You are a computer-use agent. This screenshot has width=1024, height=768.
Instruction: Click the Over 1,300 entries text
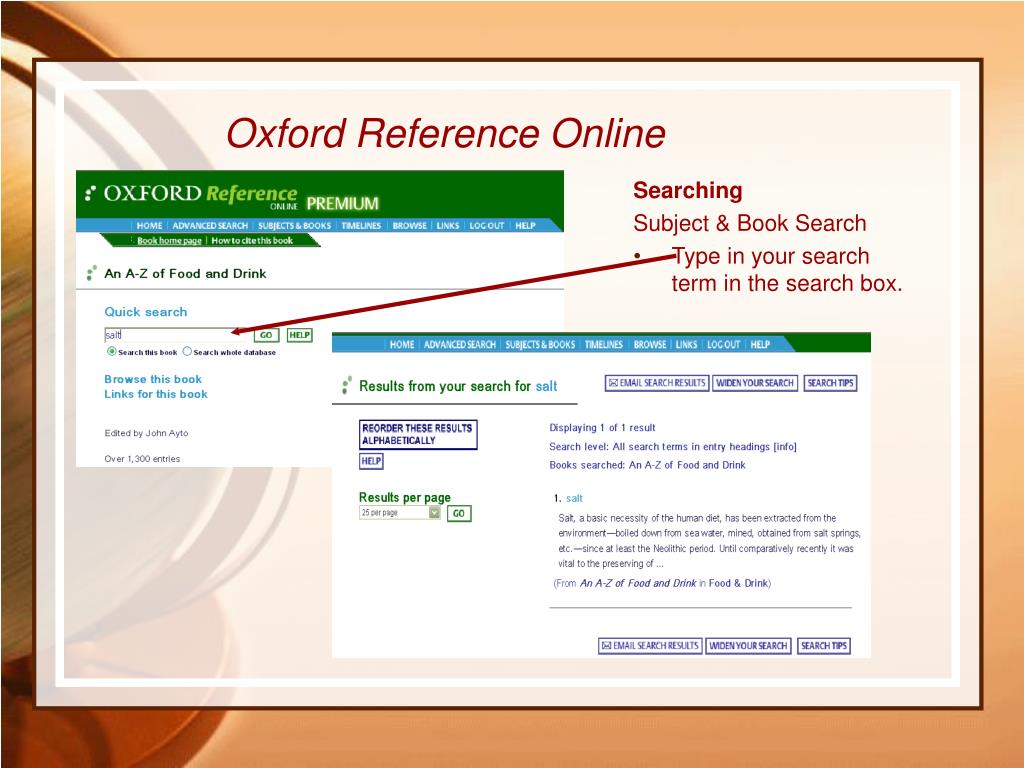point(142,458)
